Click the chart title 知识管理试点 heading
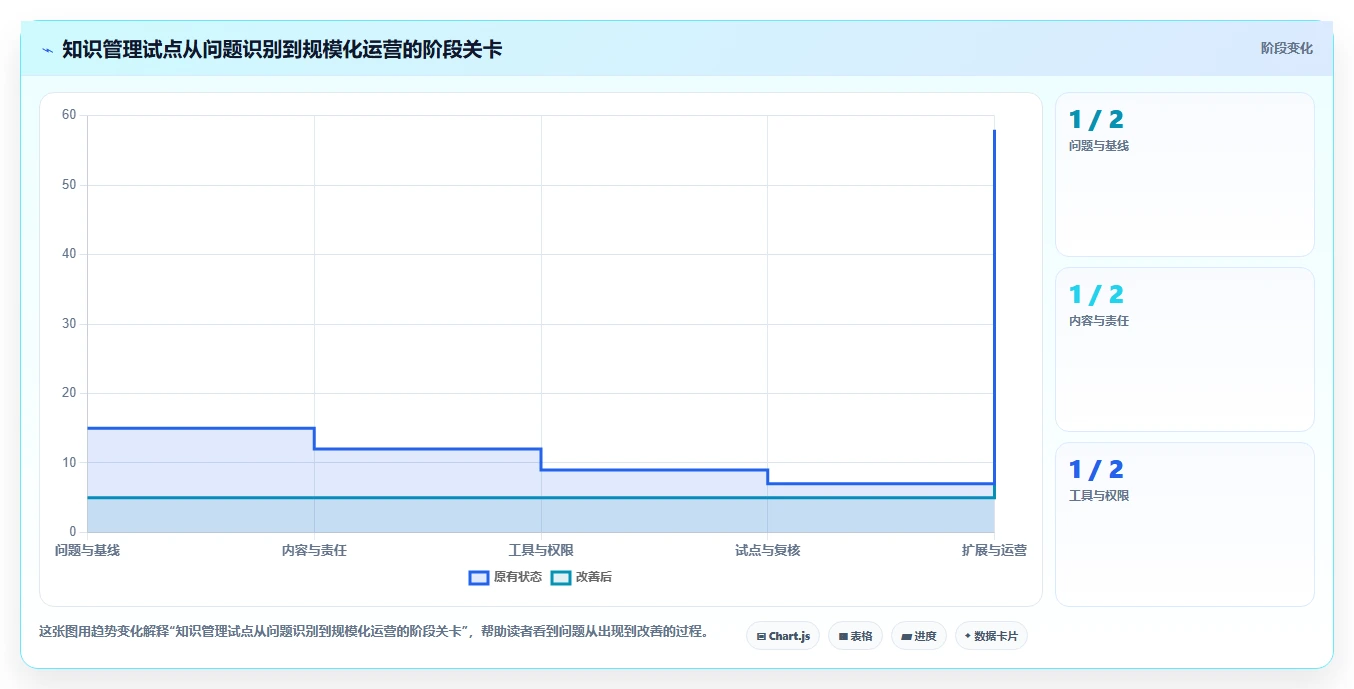 (x=282, y=49)
